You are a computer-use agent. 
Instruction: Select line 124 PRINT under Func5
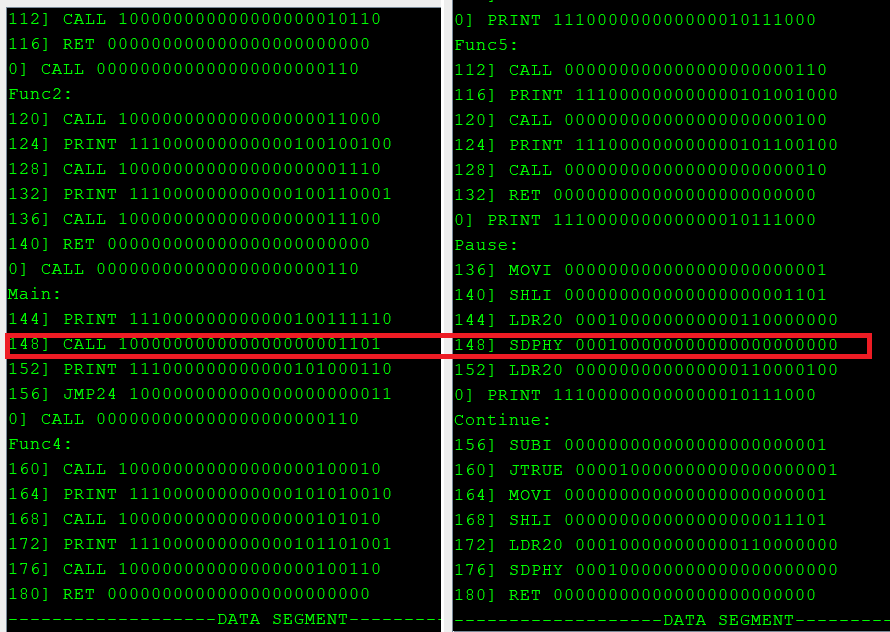(646, 145)
